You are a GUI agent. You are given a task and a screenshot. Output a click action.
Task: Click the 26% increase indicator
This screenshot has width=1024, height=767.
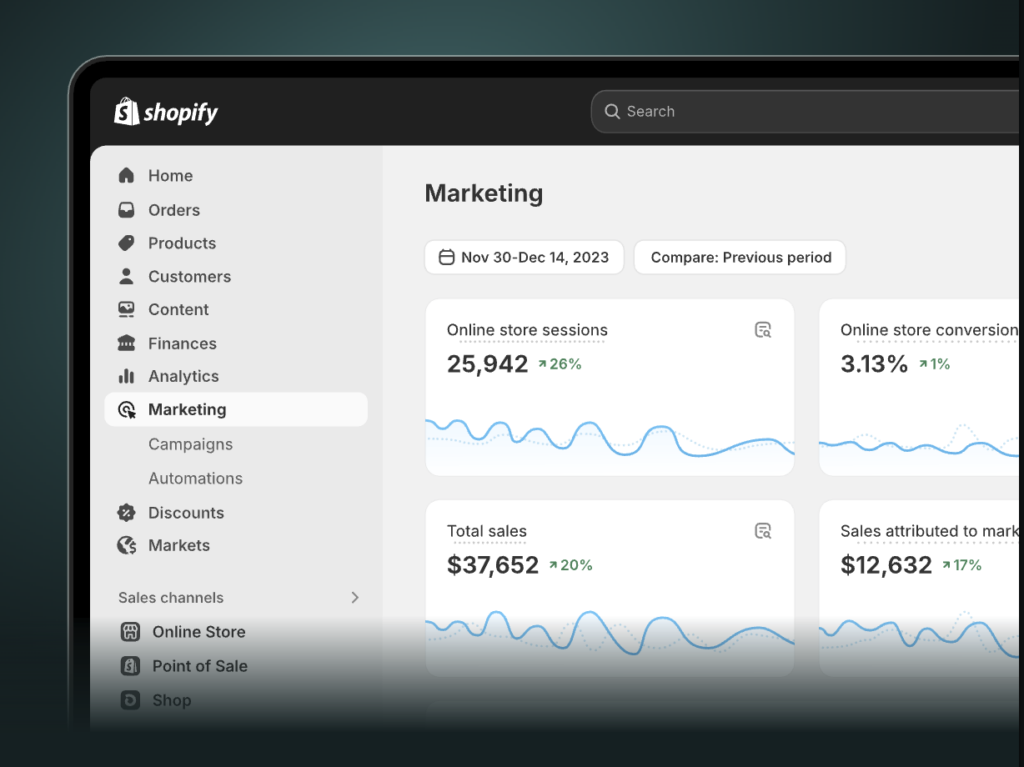coord(560,364)
